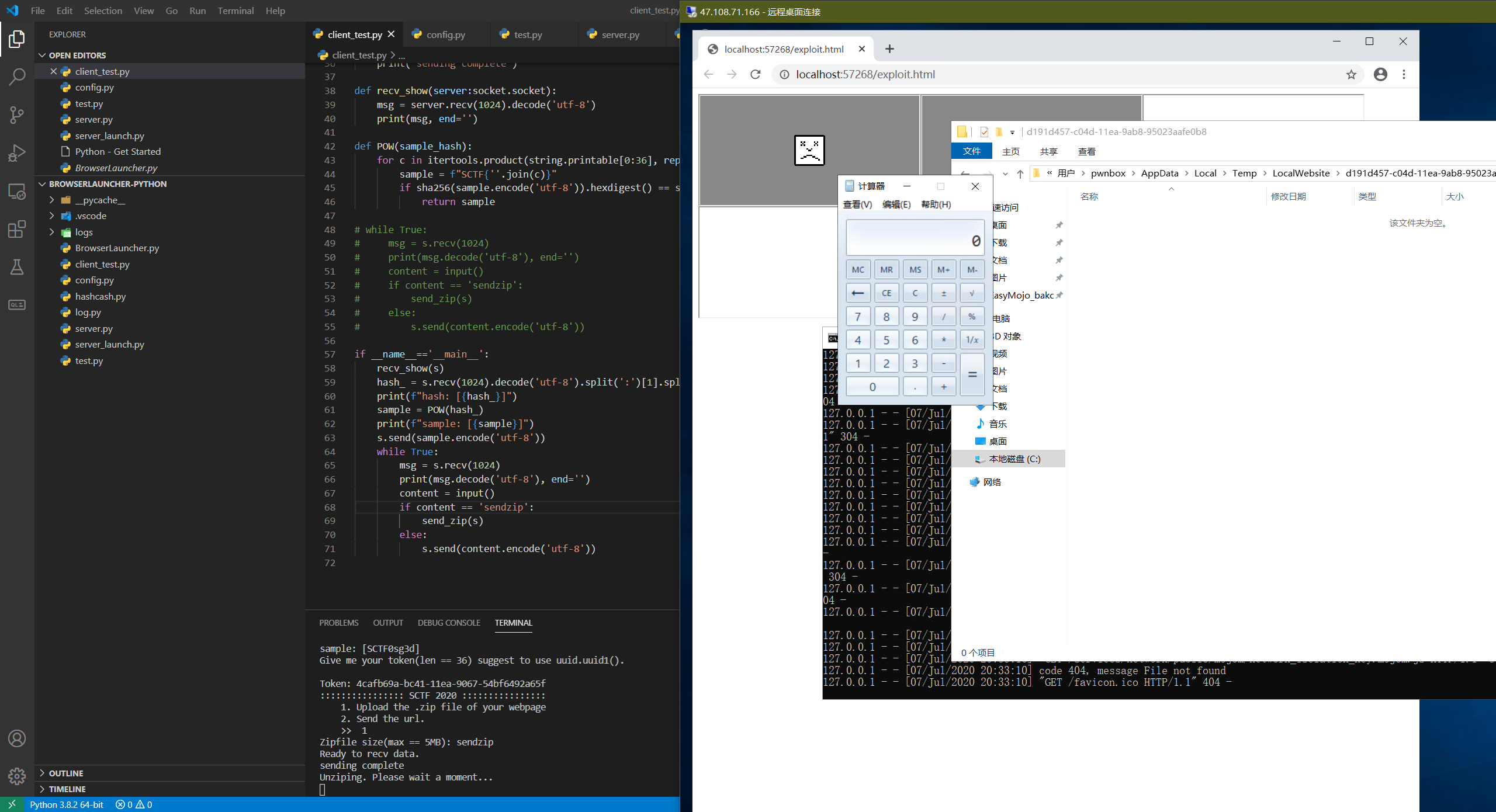Expand the OUTLINE section
The height and width of the screenshot is (812, 1496).
65,773
